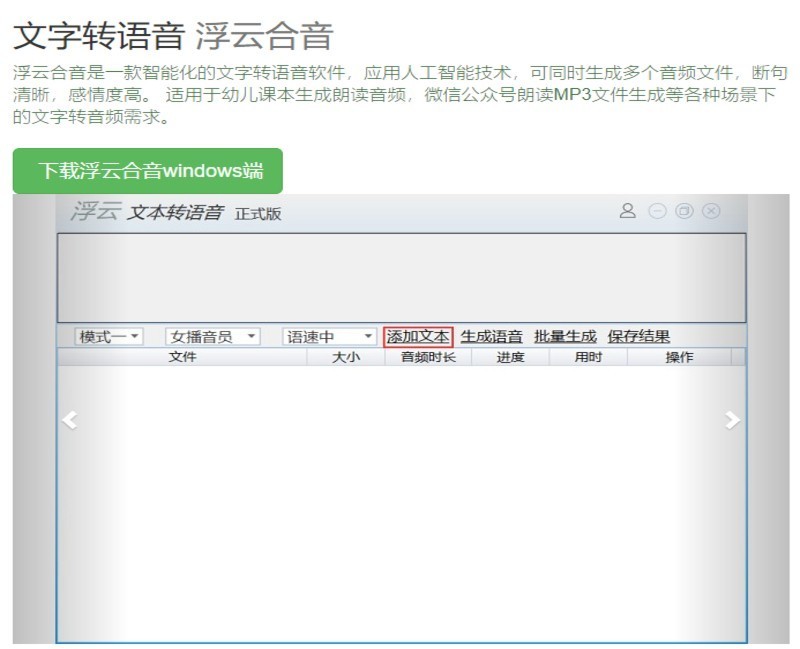The width and height of the screenshot is (800, 649).
Task: Click the 操作 column header
Action: tap(679, 357)
